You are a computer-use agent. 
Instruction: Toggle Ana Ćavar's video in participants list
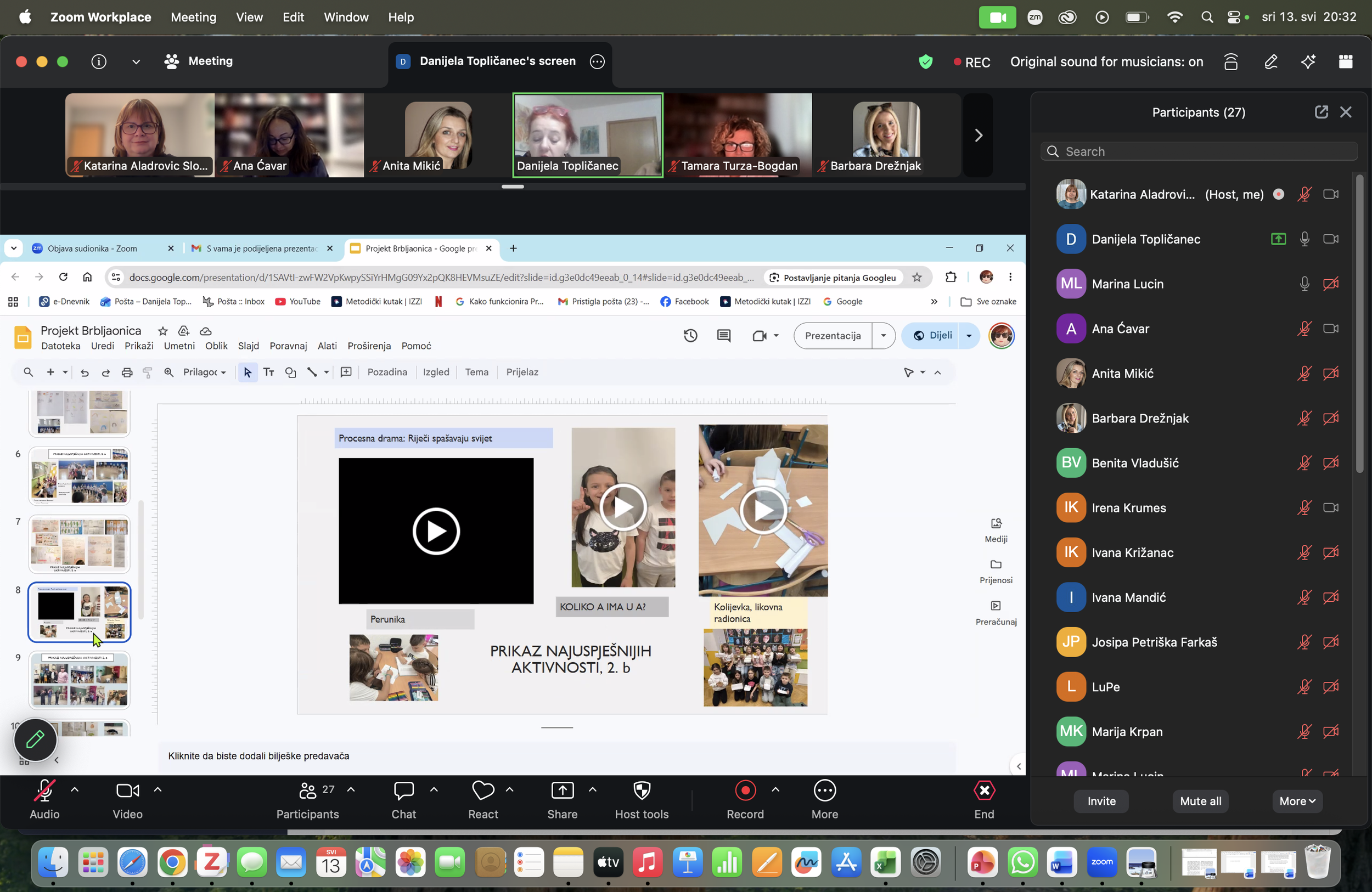click(1330, 329)
